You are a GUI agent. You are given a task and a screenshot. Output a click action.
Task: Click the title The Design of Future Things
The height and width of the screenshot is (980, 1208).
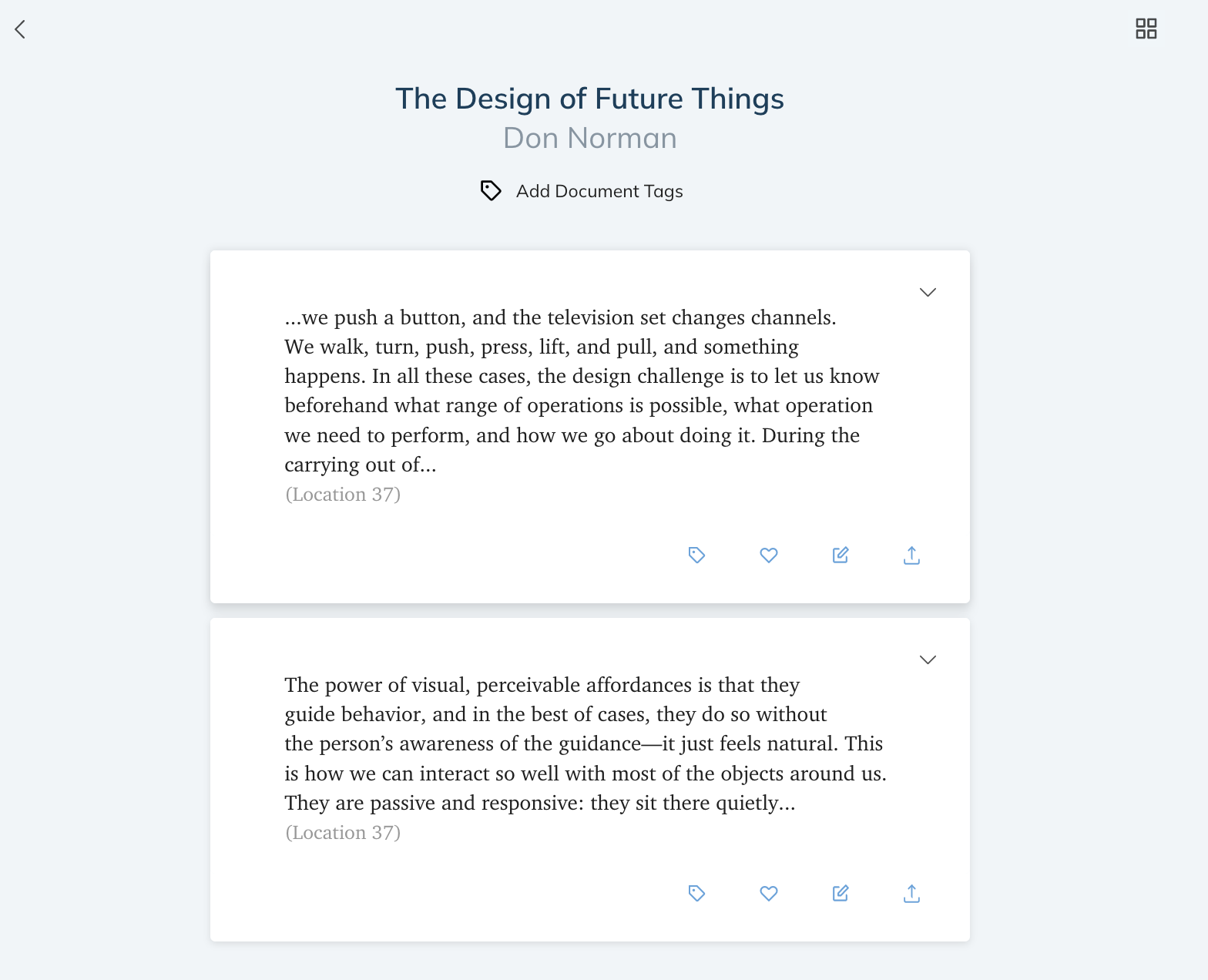(x=589, y=99)
